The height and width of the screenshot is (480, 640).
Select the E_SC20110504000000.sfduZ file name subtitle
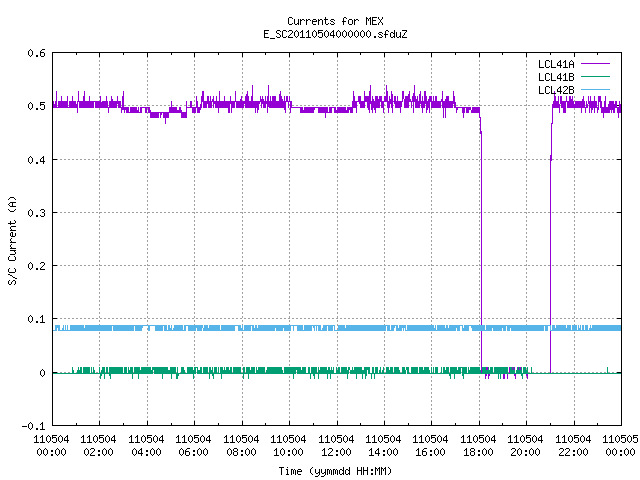coord(335,34)
